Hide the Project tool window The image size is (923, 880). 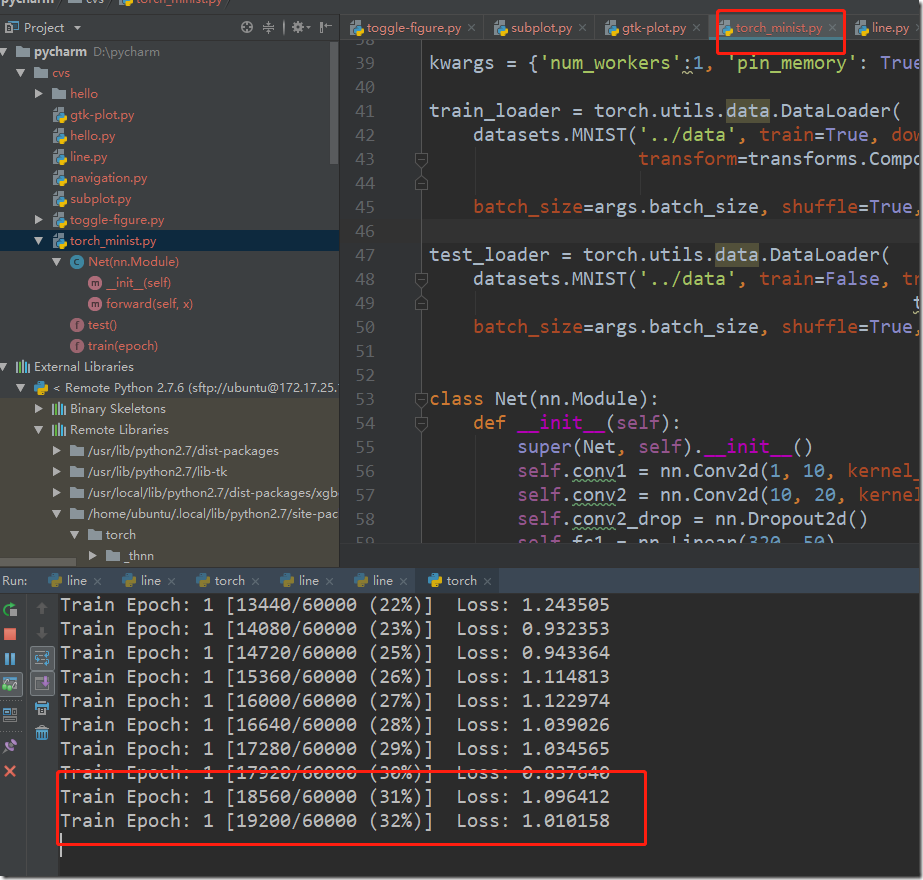click(x=326, y=27)
